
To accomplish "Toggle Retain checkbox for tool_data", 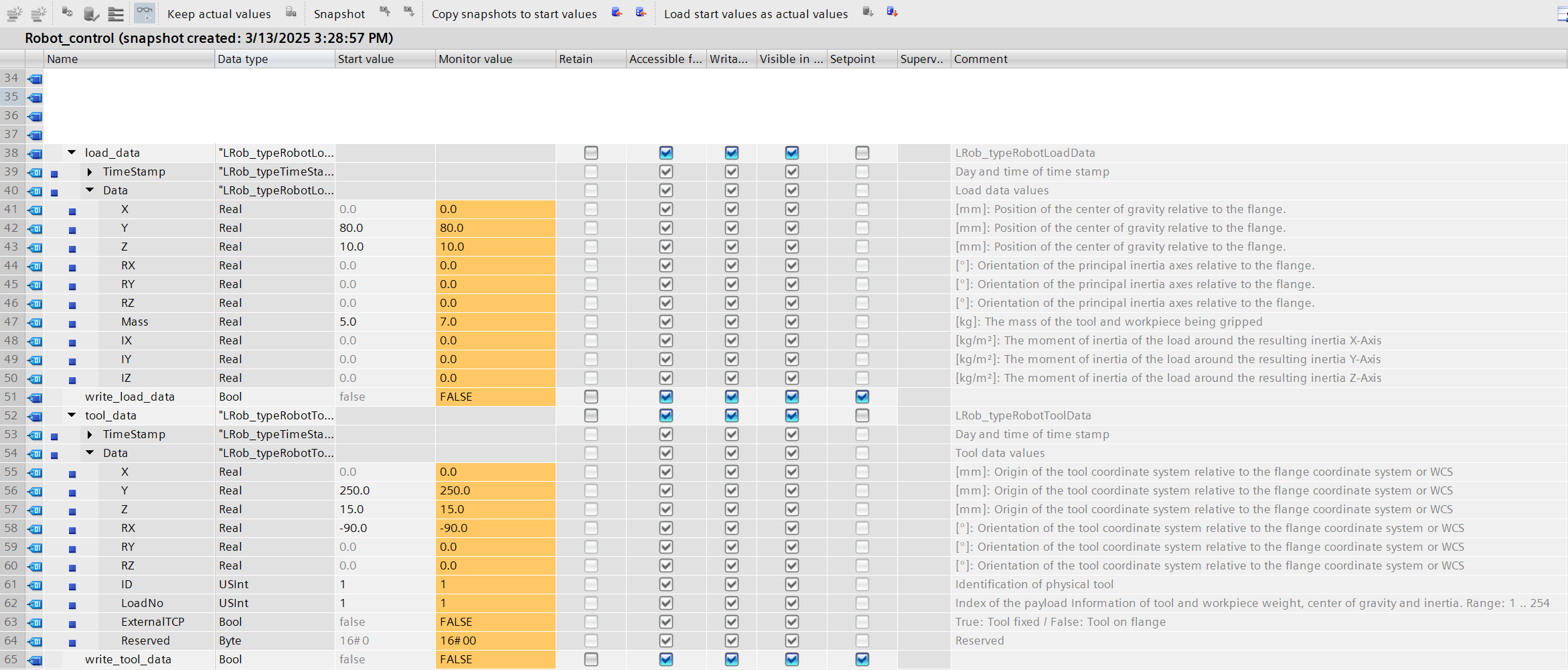I will [591, 415].
